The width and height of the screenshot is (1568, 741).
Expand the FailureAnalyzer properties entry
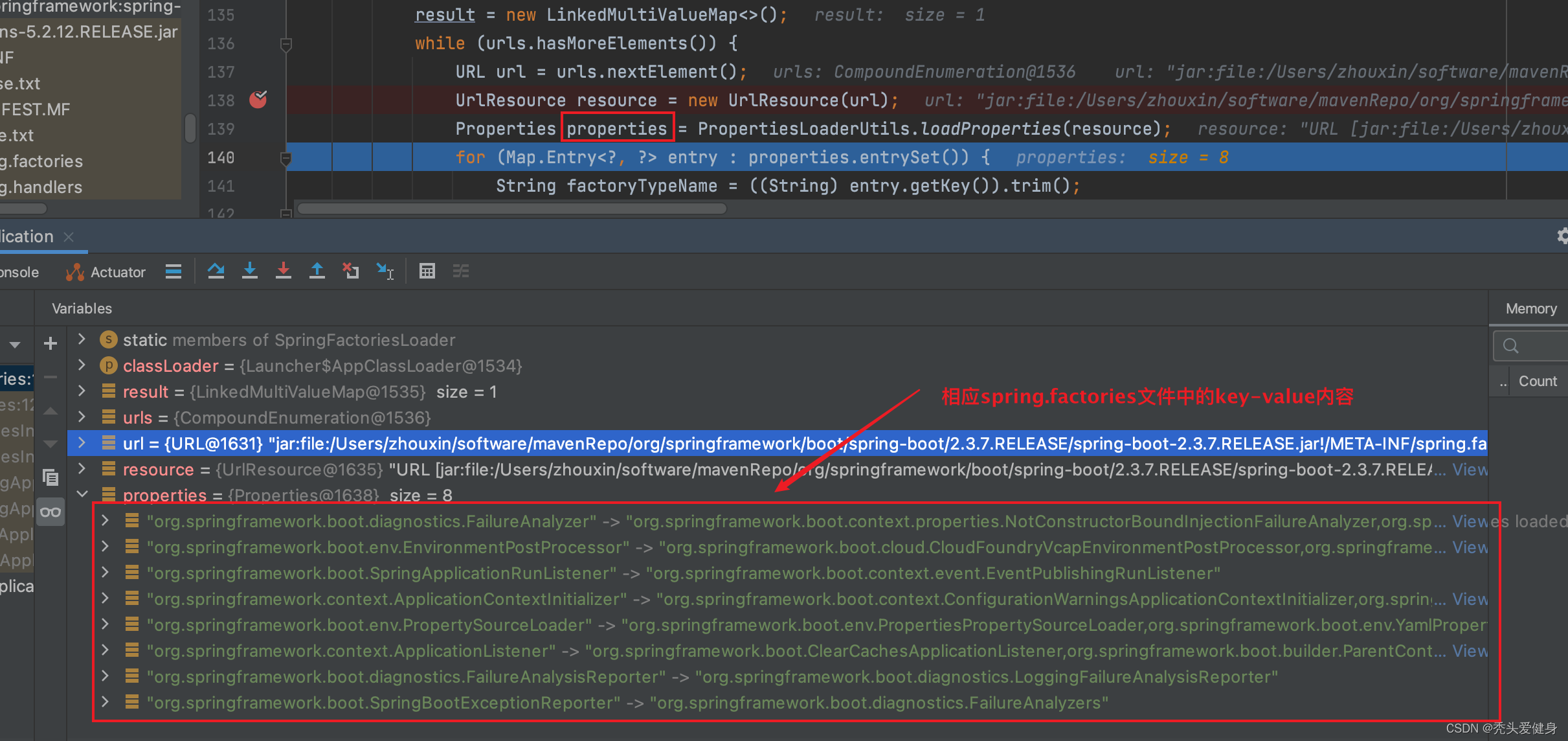pos(105,521)
